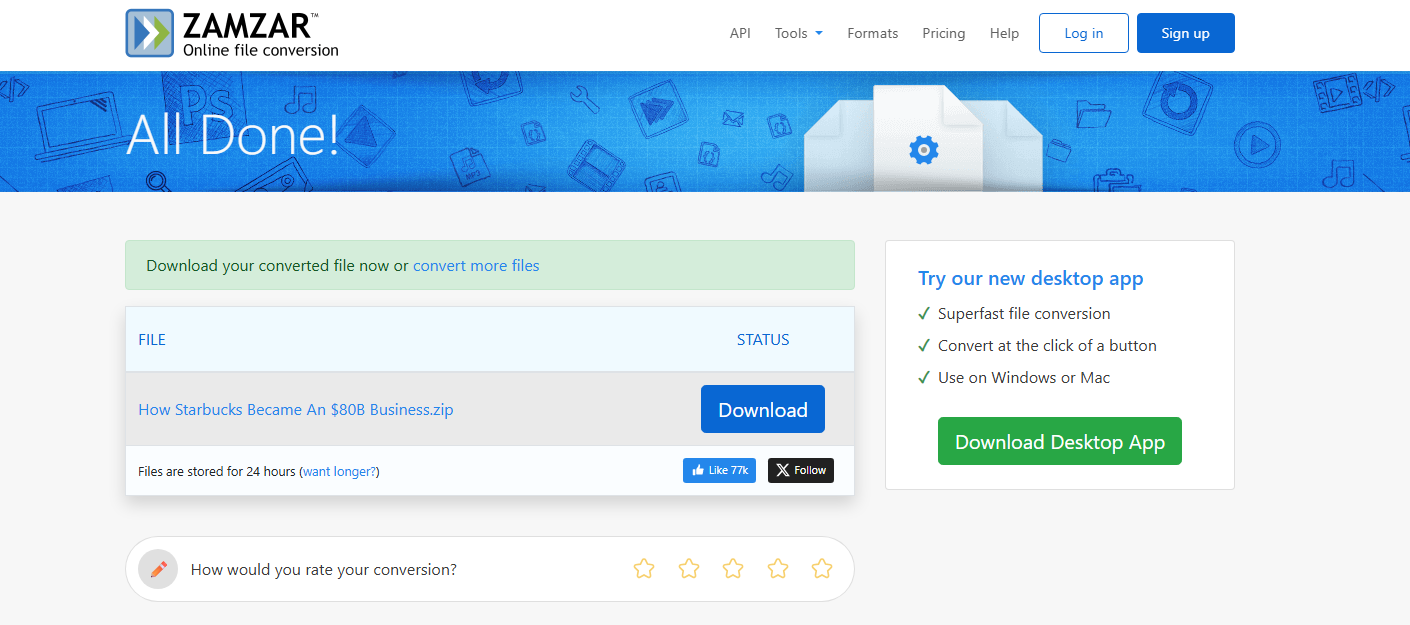1410x625 pixels.
Task: Click the pencil icon beside the rating question
Action: [158, 569]
